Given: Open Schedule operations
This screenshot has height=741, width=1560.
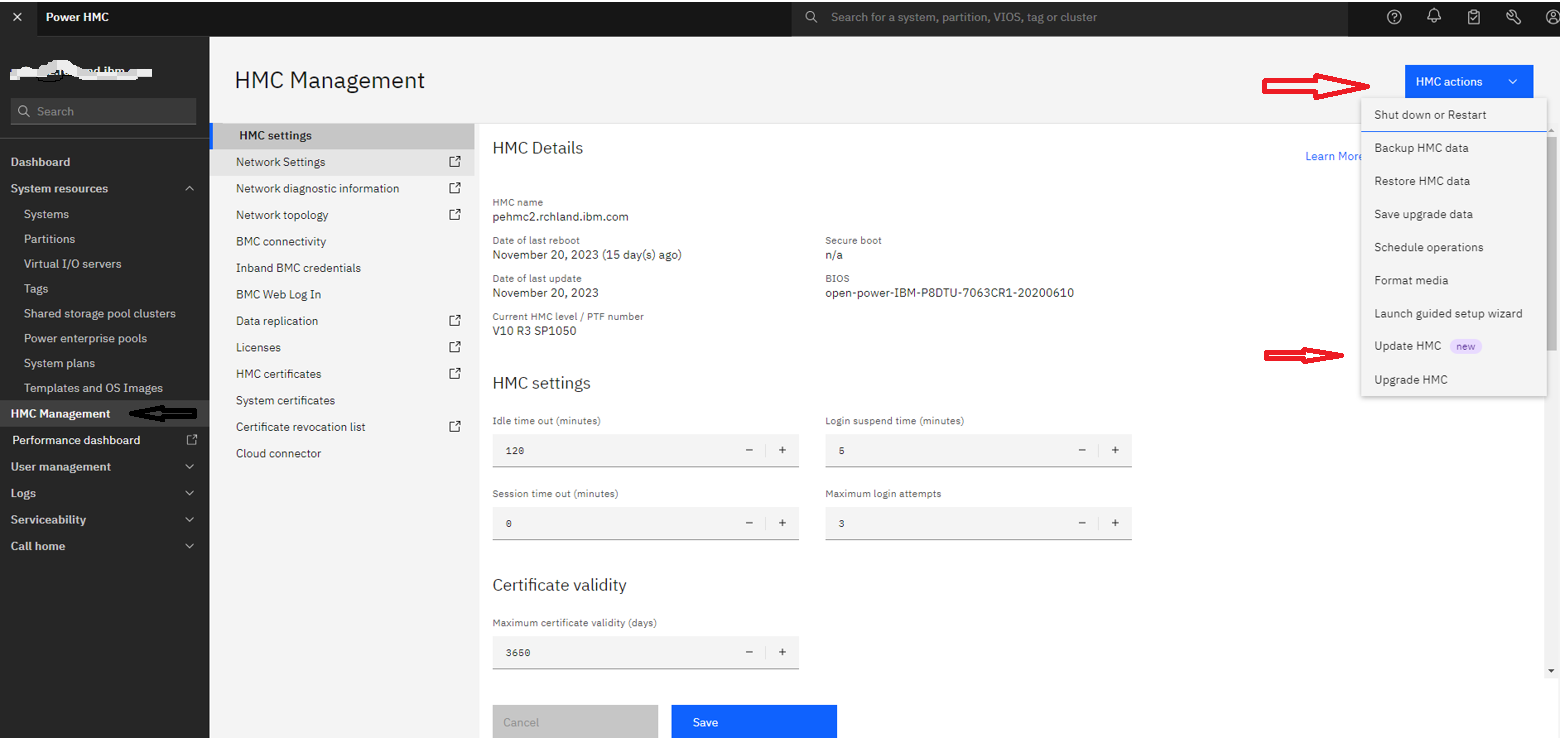Looking at the screenshot, I should pyautogui.click(x=1454, y=247).
